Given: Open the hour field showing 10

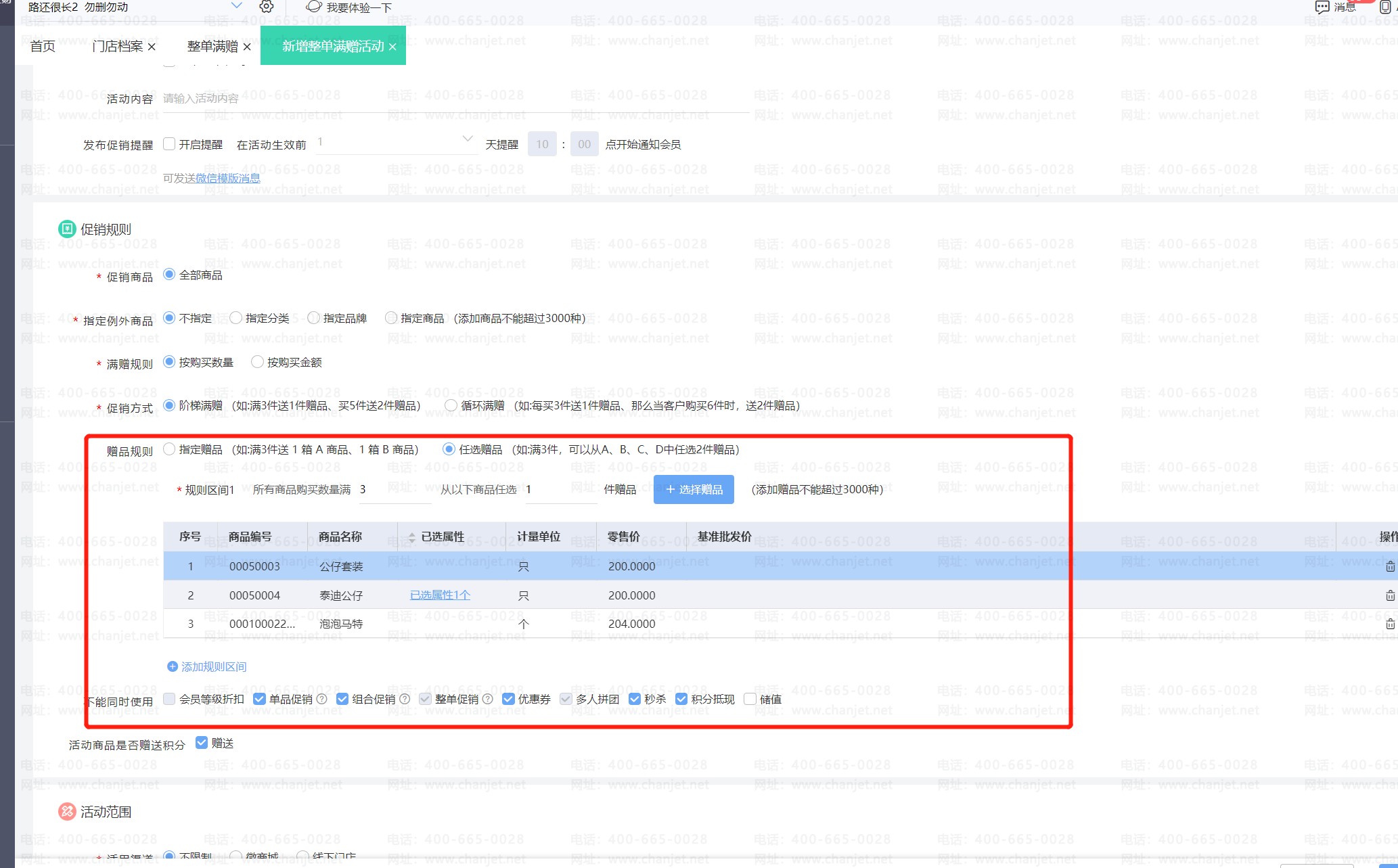Looking at the screenshot, I should coord(542,144).
